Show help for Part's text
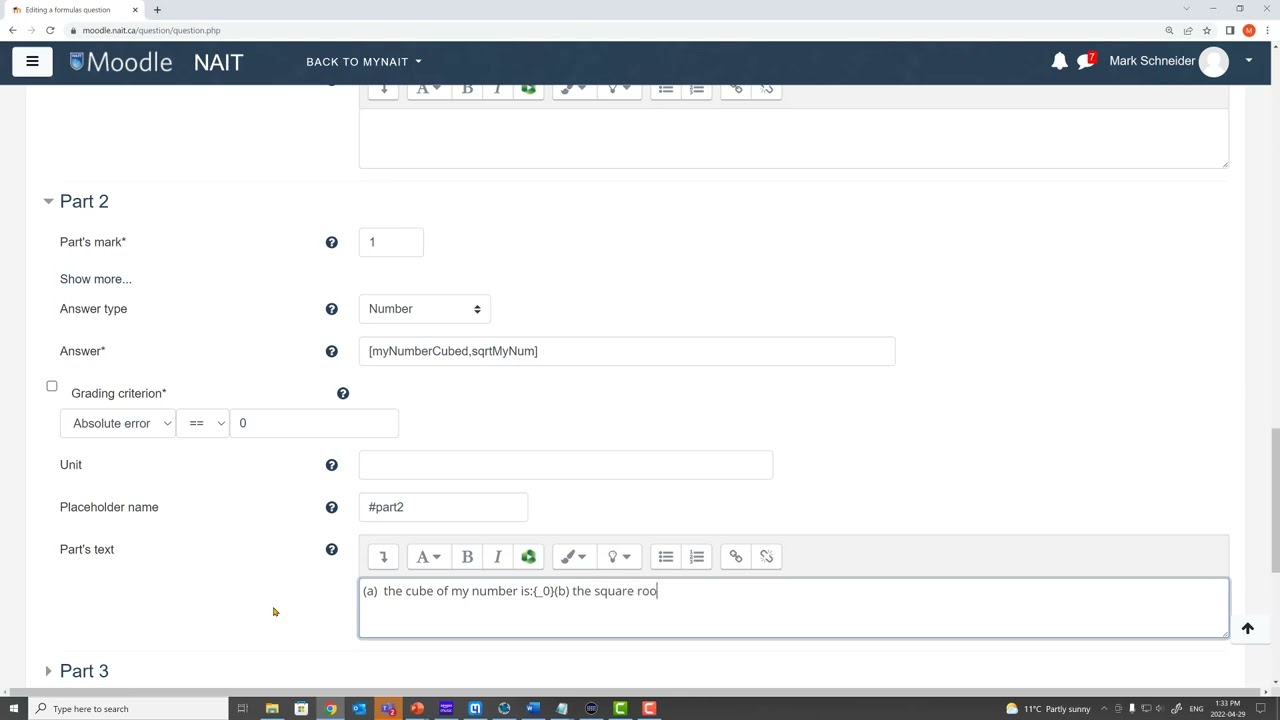The width and height of the screenshot is (1280, 720). point(332,549)
